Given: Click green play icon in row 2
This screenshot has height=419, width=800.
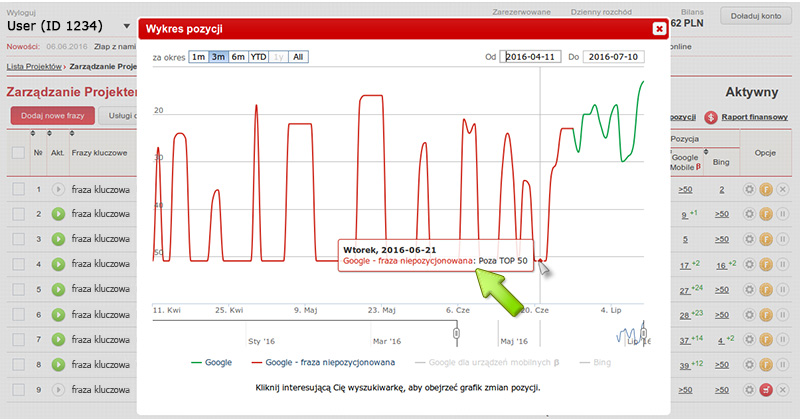Looking at the screenshot, I should 57,214.
